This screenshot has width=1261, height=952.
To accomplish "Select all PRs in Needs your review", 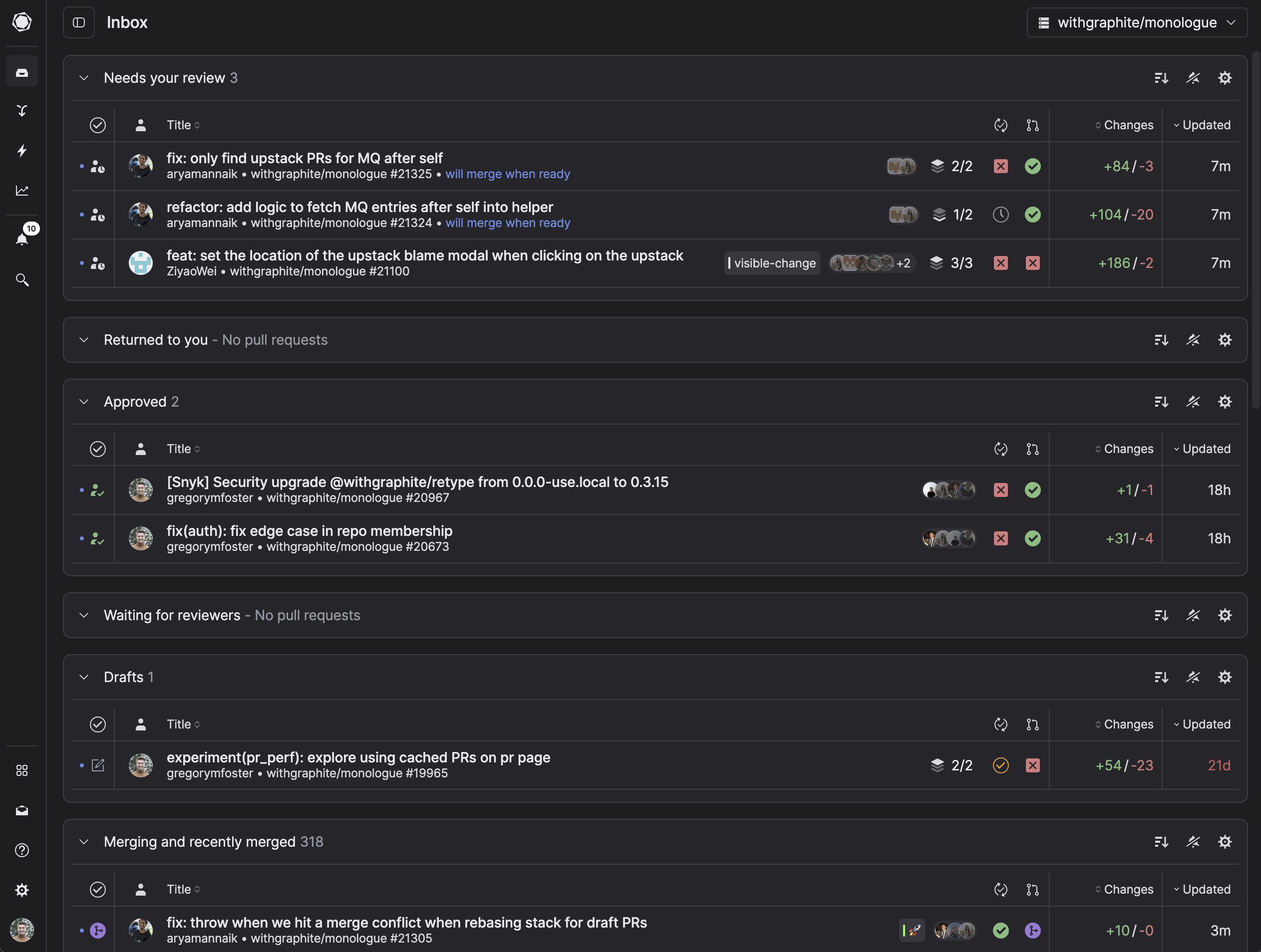I will point(97,125).
